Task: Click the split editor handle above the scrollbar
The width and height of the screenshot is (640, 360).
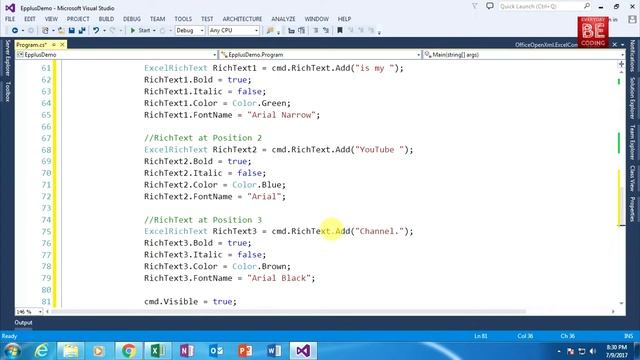Action: point(621,64)
